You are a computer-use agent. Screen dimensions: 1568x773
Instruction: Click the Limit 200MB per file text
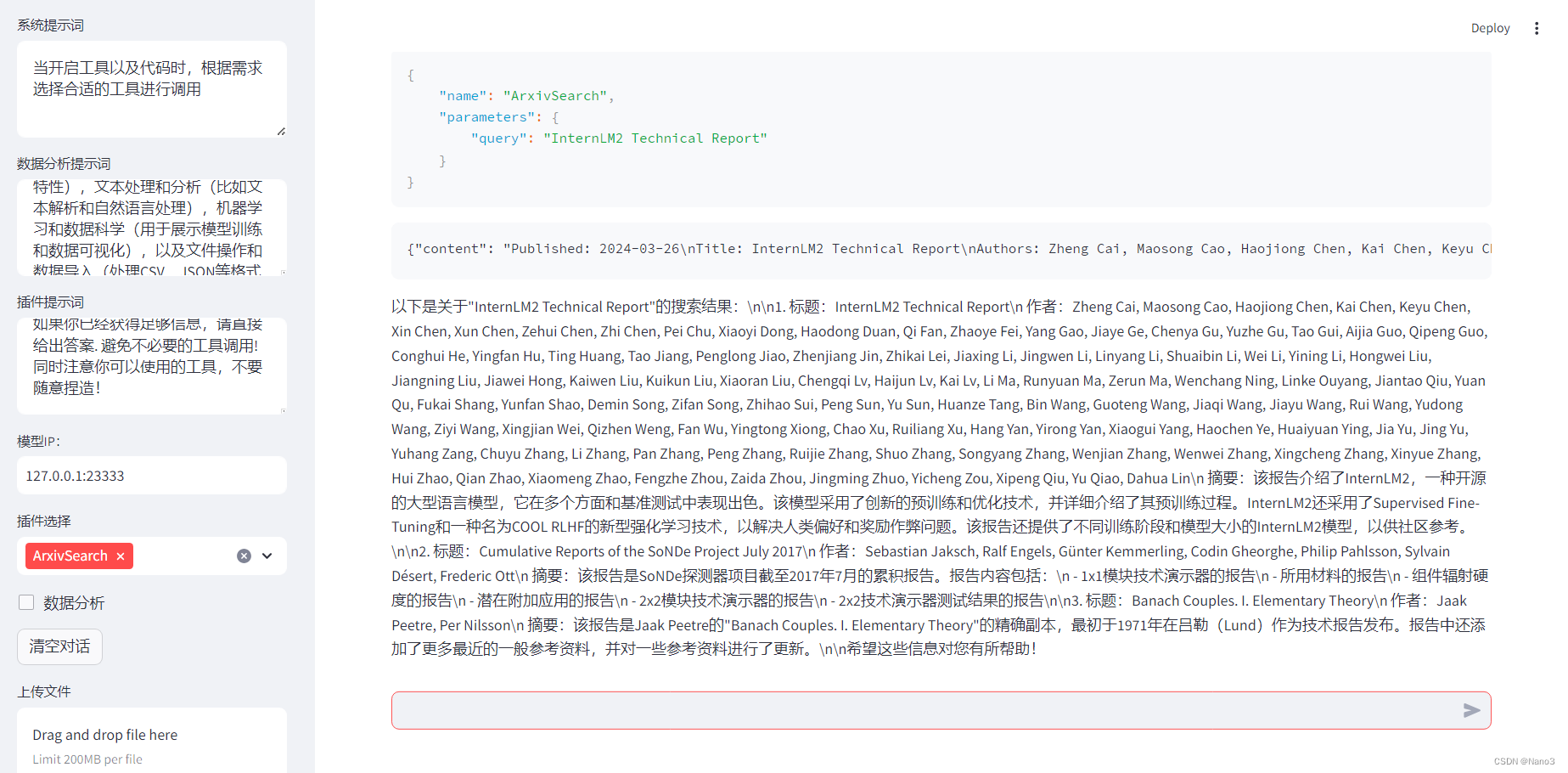coord(87,759)
